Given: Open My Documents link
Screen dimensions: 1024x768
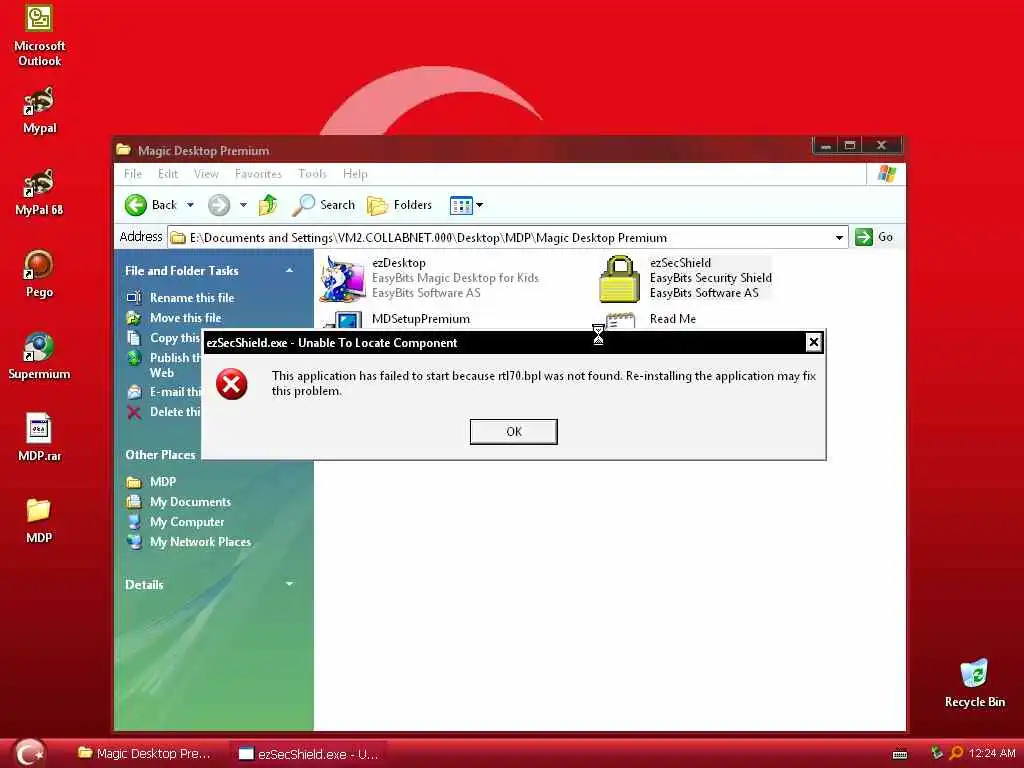Looking at the screenshot, I should pos(190,502).
